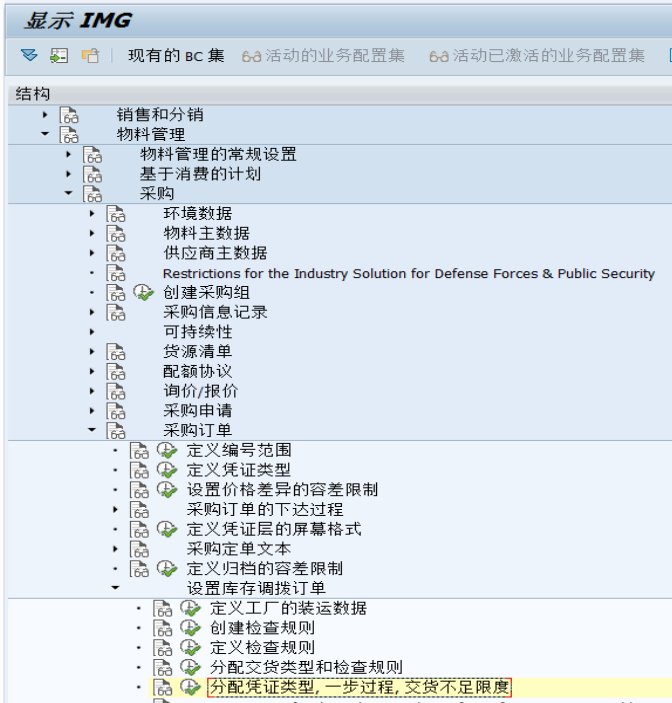672x703 pixels.
Task: Execute activity icon for 定义凭证类型
Action: pos(167,470)
